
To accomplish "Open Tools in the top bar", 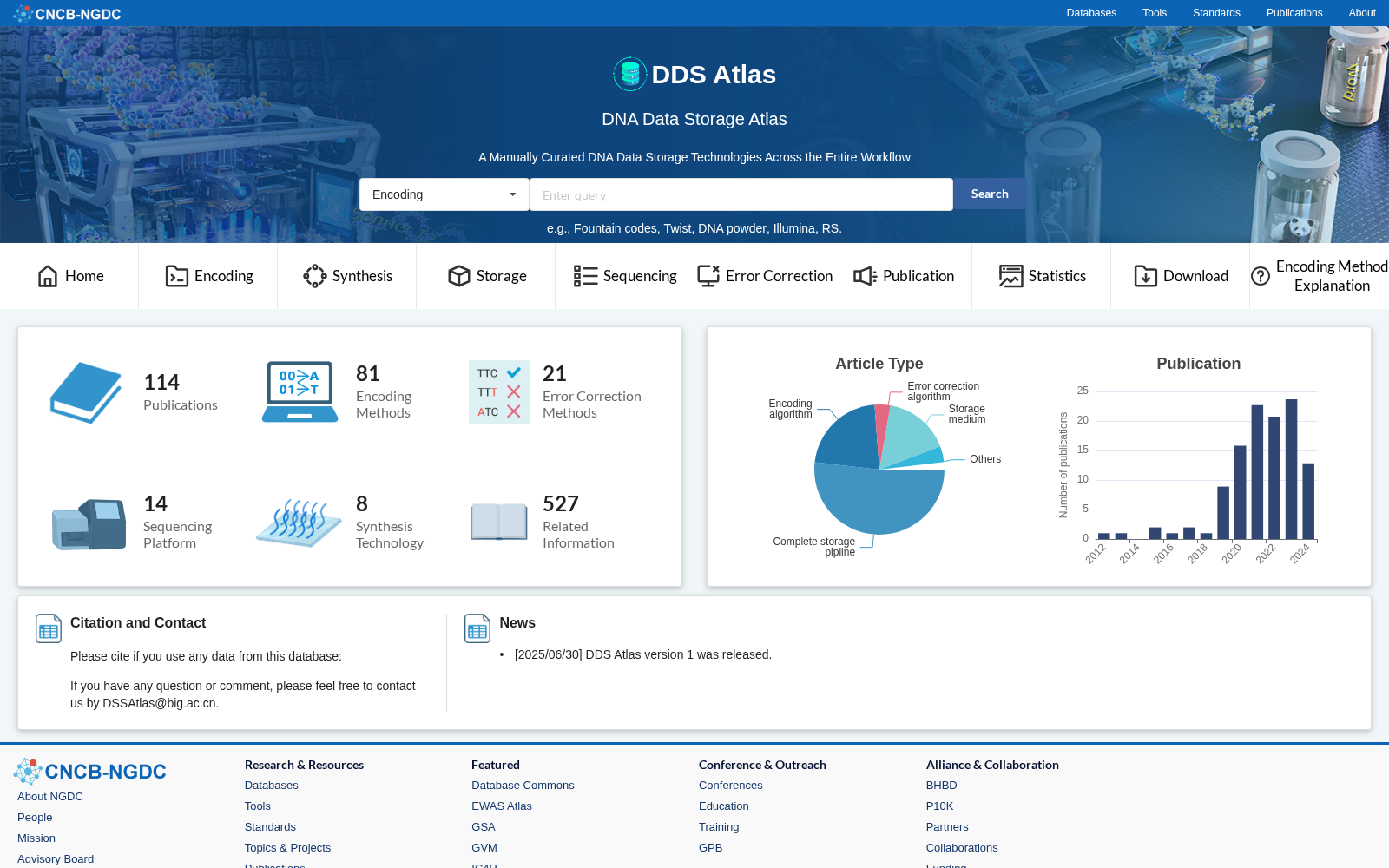I will (x=1155, y=13).
